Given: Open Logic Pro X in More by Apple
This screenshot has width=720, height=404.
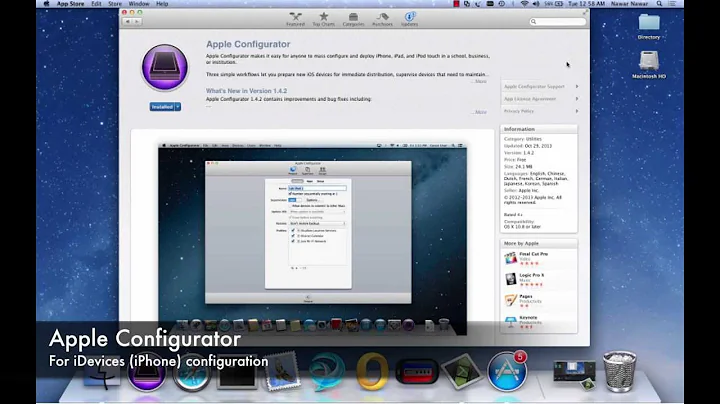Looking at the screenshot, I should click(531, 275).
